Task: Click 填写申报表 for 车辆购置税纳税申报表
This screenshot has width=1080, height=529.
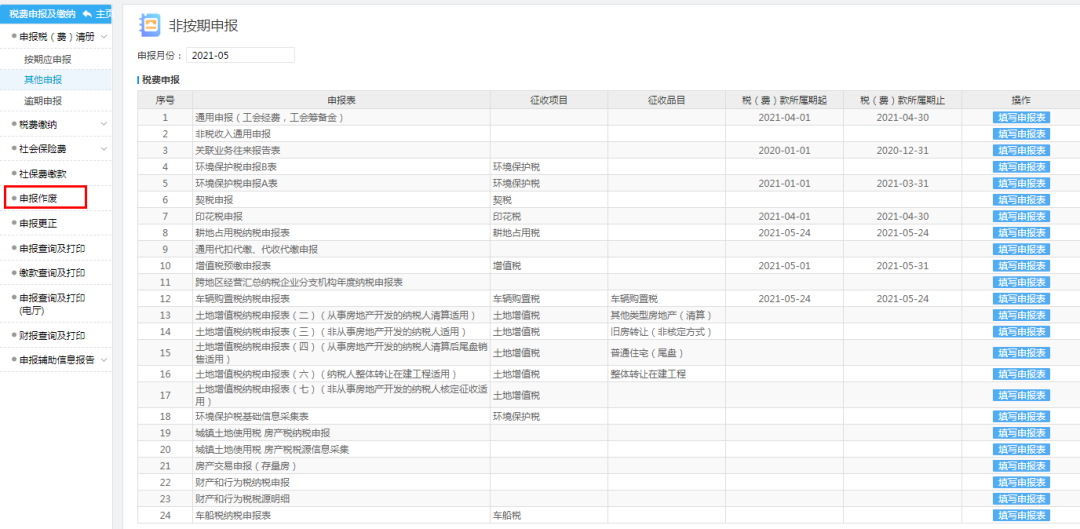Action: 1021,299
